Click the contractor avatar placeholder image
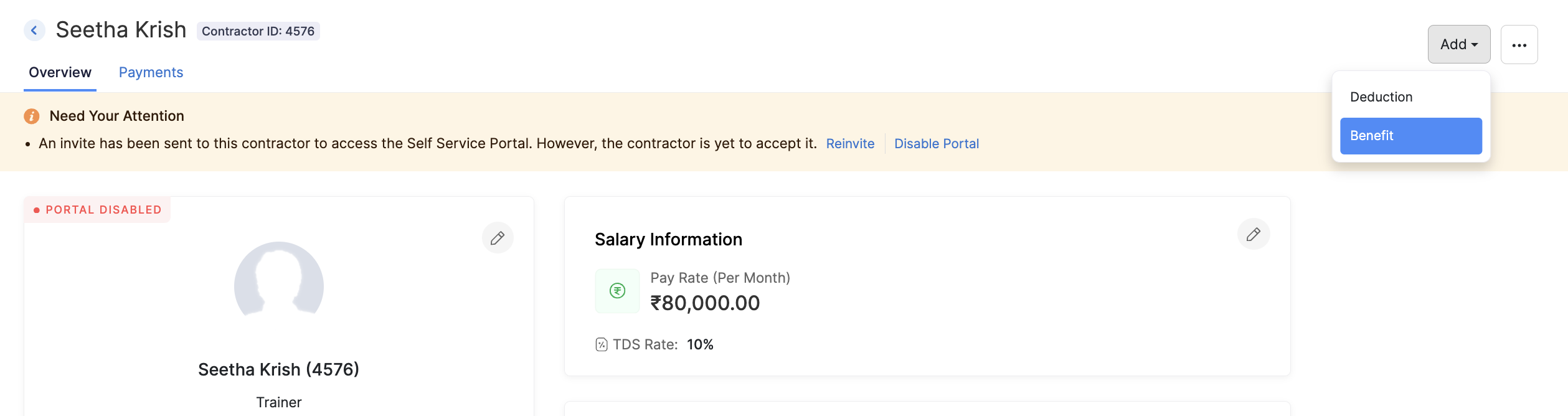1568x416 pixels. point(279,280)
